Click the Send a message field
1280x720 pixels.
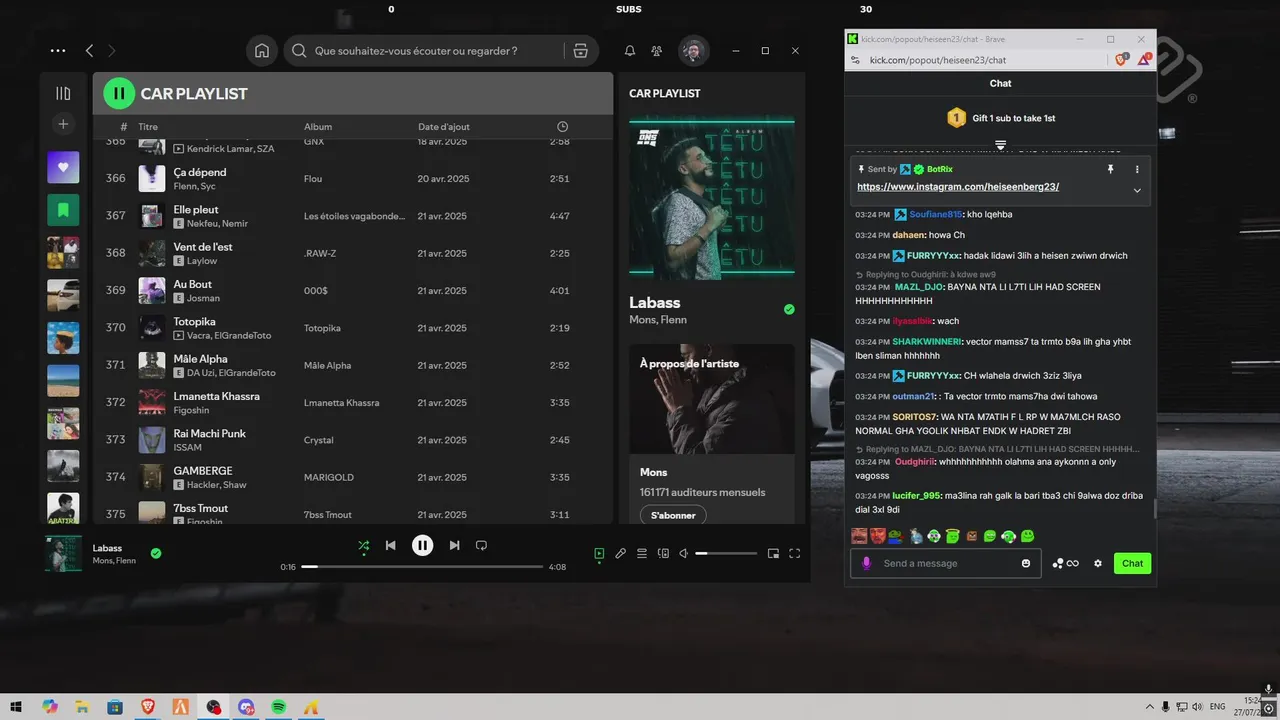click(x=946, y=563)
